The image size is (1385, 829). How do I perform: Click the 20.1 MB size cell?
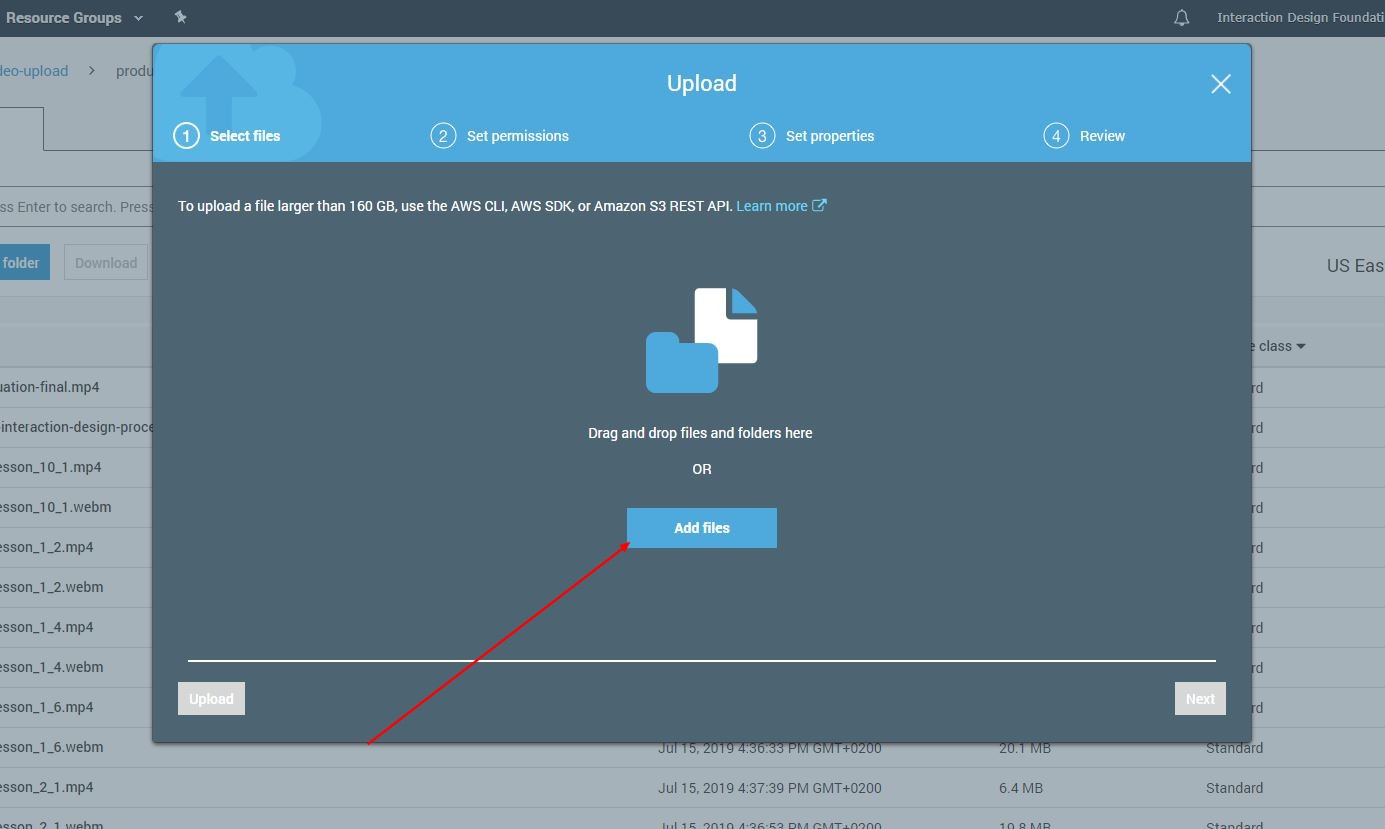click(1024, 748)
